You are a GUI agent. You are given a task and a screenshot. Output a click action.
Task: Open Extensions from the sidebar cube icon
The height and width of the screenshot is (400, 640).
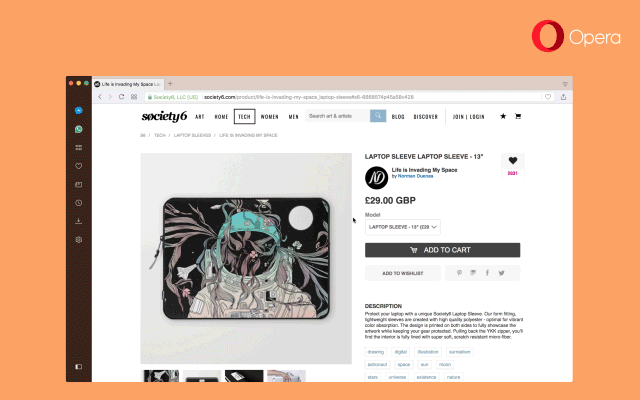click(79, 240)
